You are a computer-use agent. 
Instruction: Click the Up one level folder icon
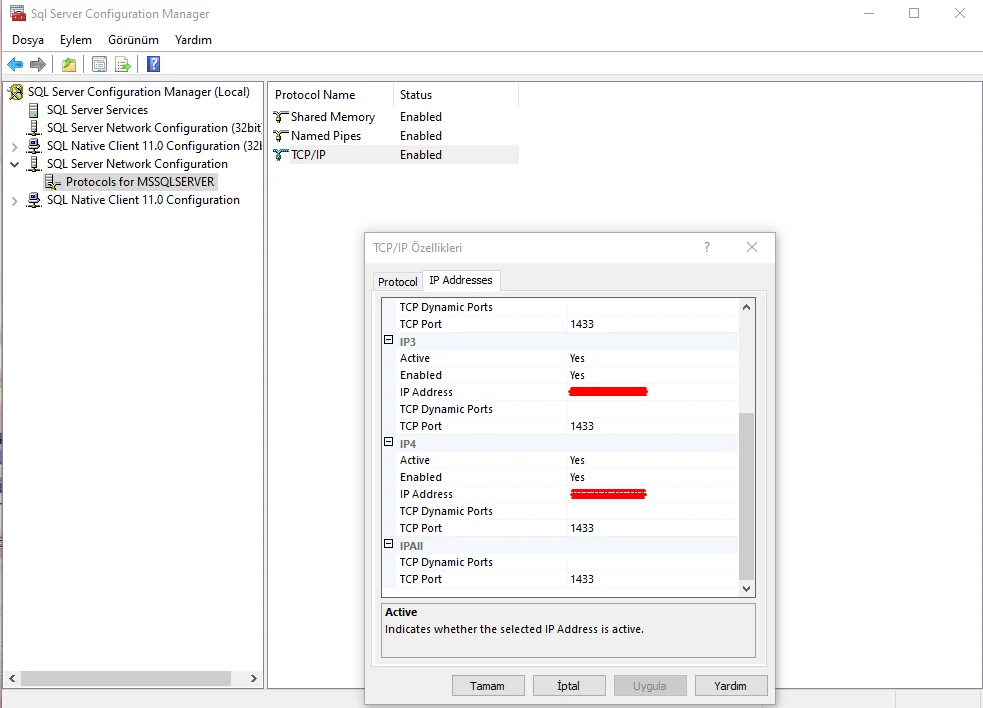tap(69, 64)
